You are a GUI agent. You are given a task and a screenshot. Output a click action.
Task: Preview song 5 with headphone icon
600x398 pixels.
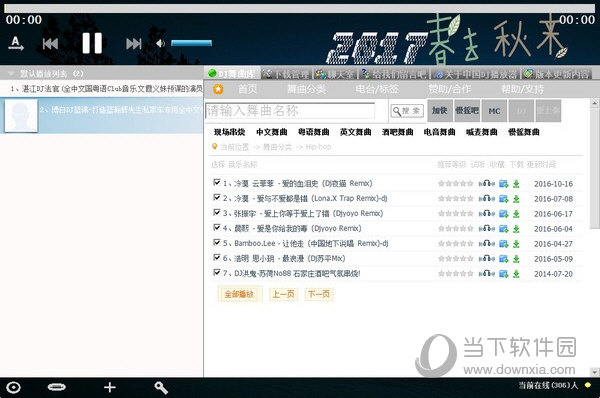(x=487, y=243)
